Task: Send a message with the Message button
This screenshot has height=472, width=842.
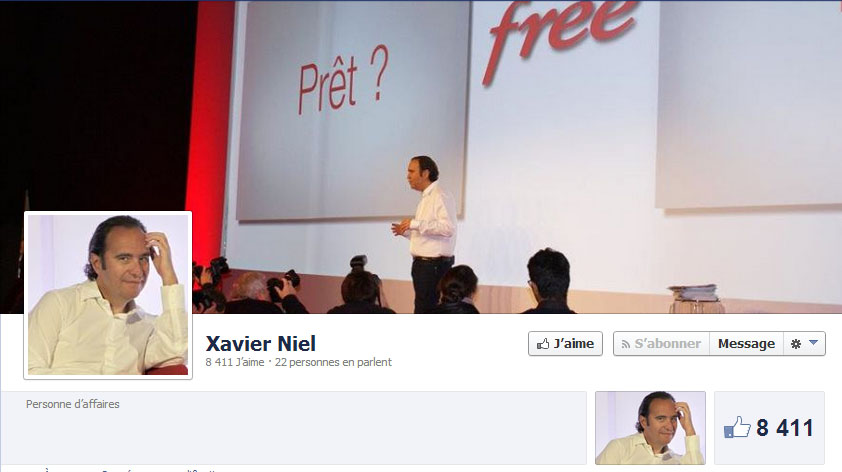Action: click(746, 344)
